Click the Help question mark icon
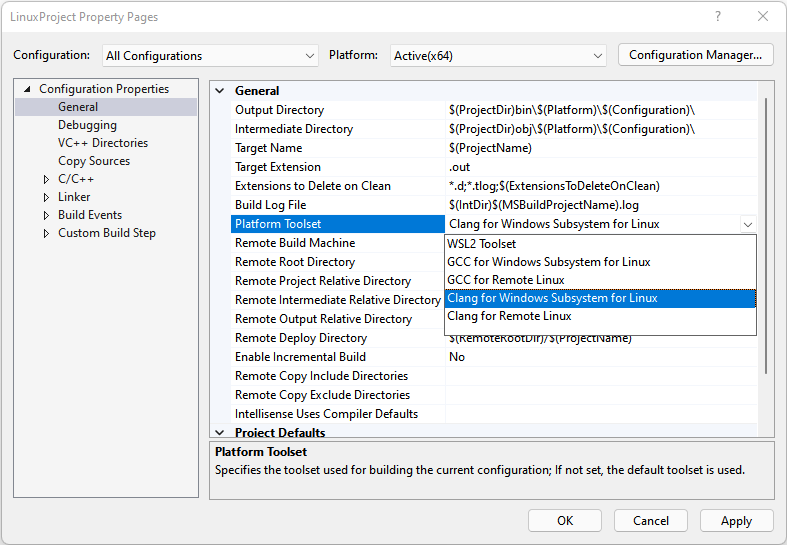 click(x=717, y=17)
